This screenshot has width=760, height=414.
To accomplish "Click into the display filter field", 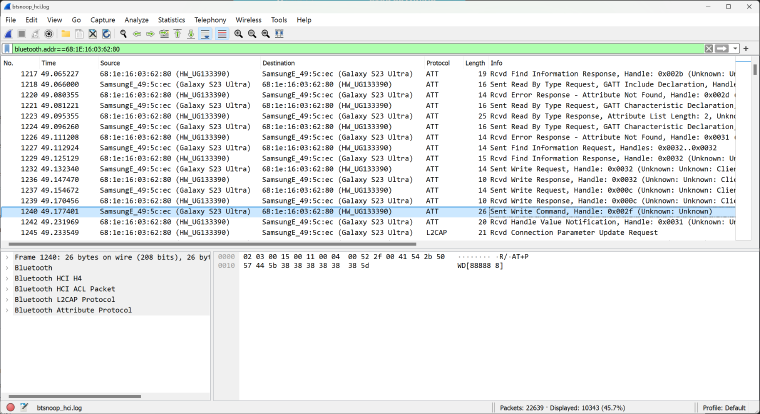I will coord(358,49).
